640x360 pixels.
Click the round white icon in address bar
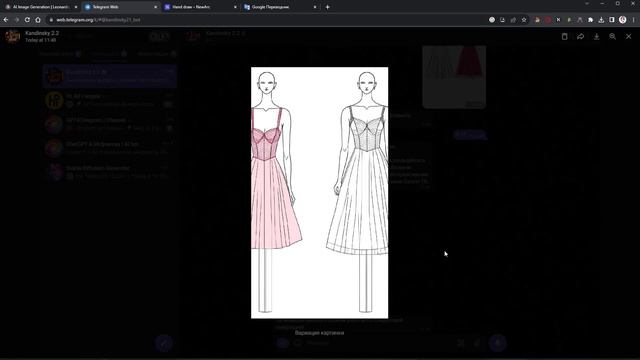click(492, 20)
